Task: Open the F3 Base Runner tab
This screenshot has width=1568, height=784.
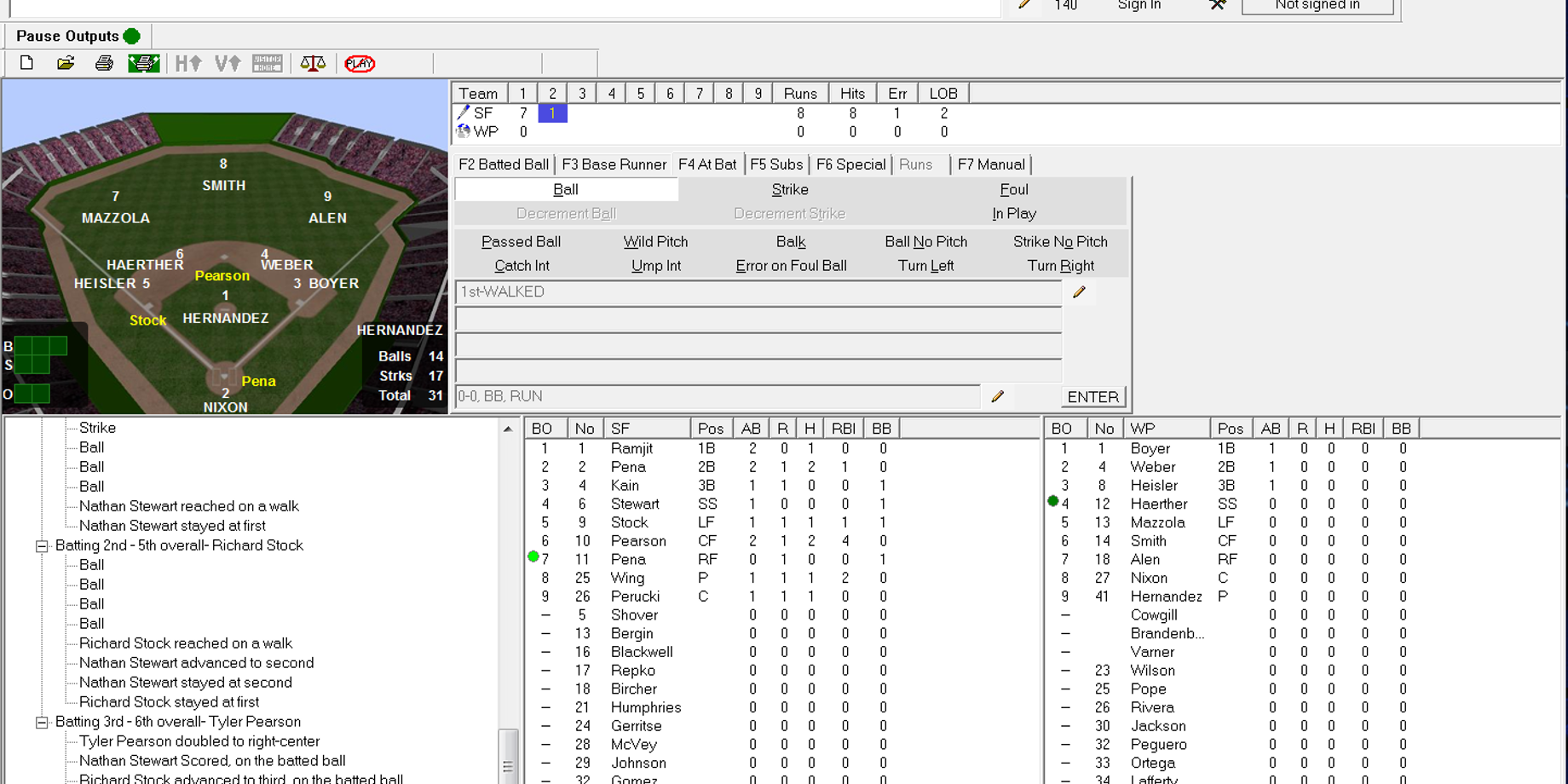Action: [614, 164]
